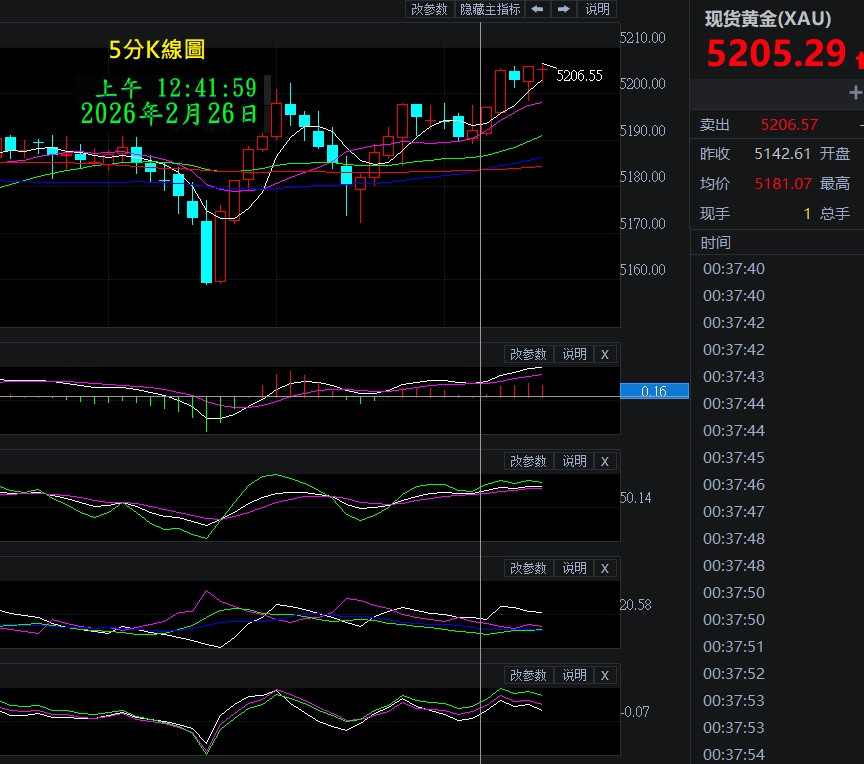This screenshot has height=764, width=864.
Task: Open 改参数 in the first indicator panel
Action: [528, 354]
